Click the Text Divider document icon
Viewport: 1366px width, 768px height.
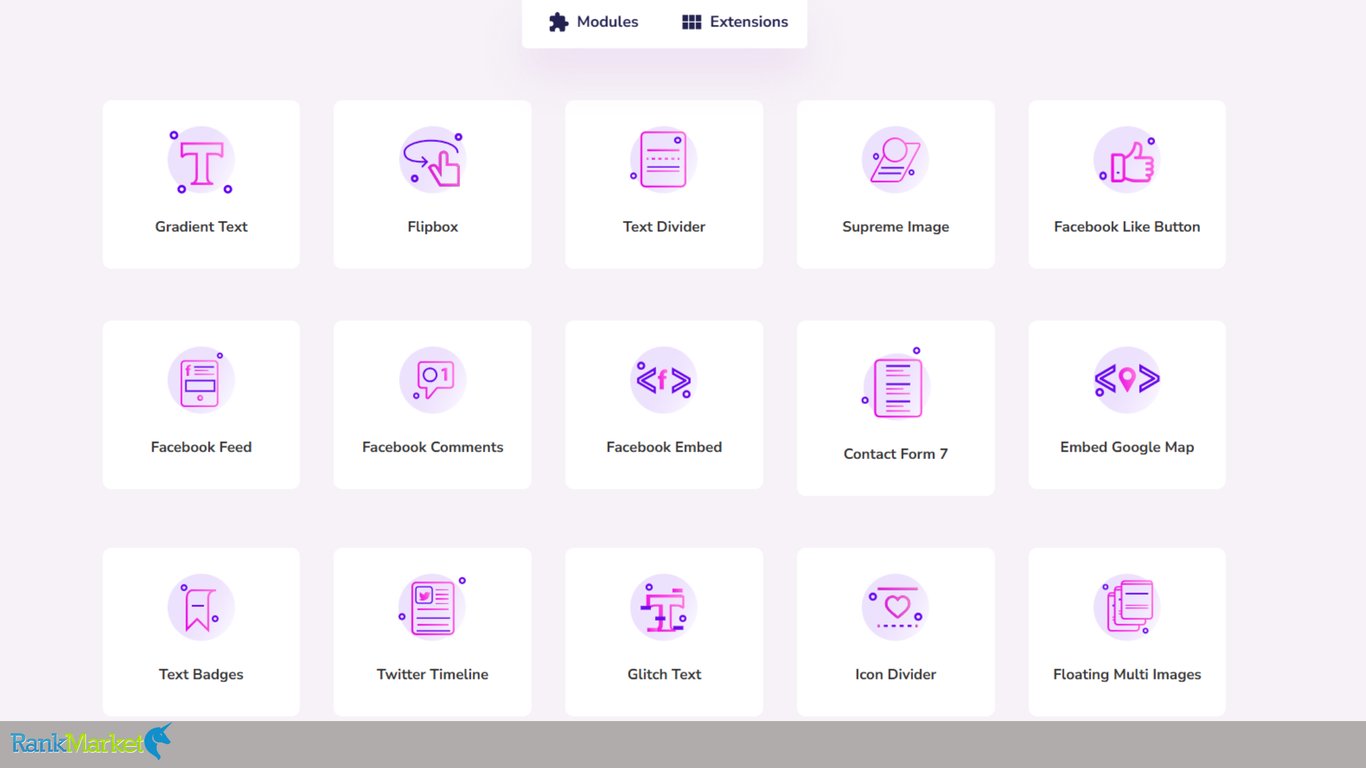coord(663,160)
